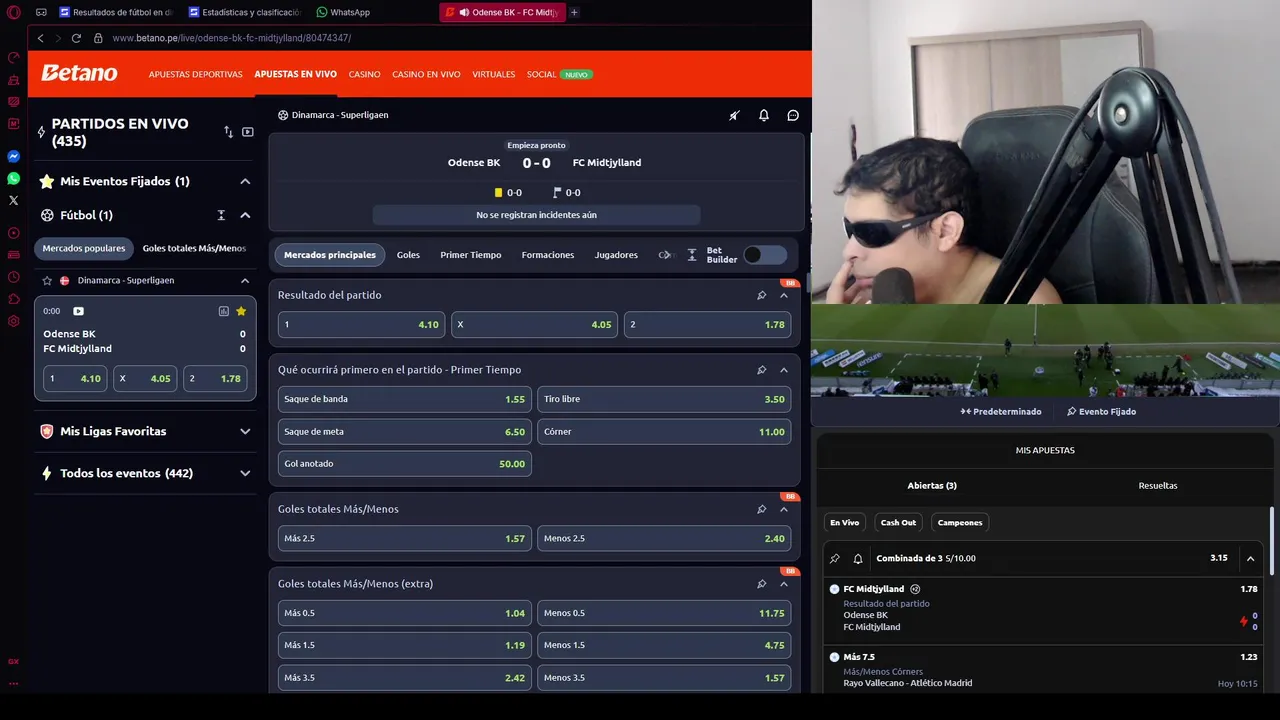Collapse the Combinada de 3 bet details
This screenshot has height=720, width=1280.
pos(1250,558)
